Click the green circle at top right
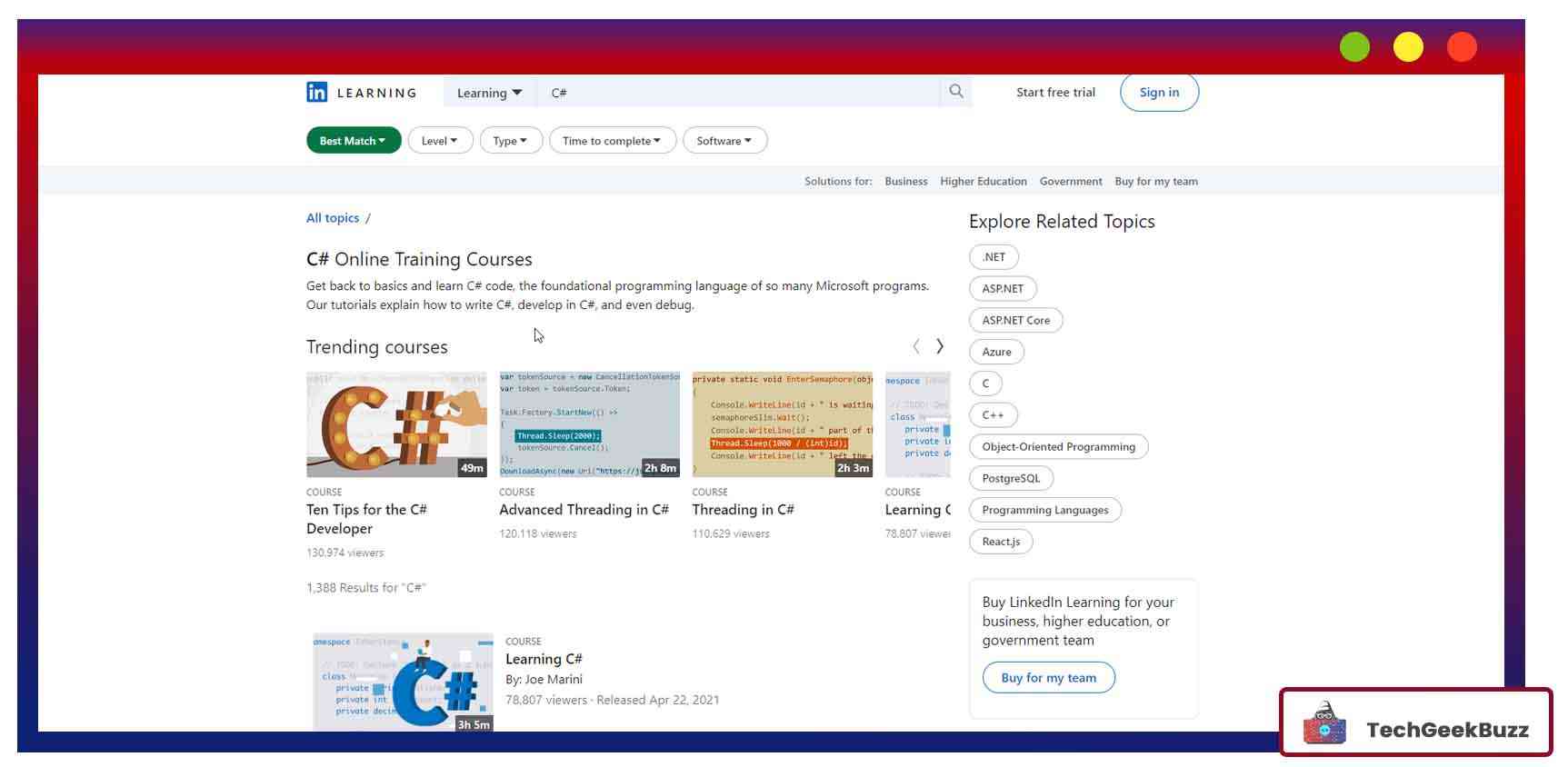This screenshot has height=767, width=1568. point(1353,47)
